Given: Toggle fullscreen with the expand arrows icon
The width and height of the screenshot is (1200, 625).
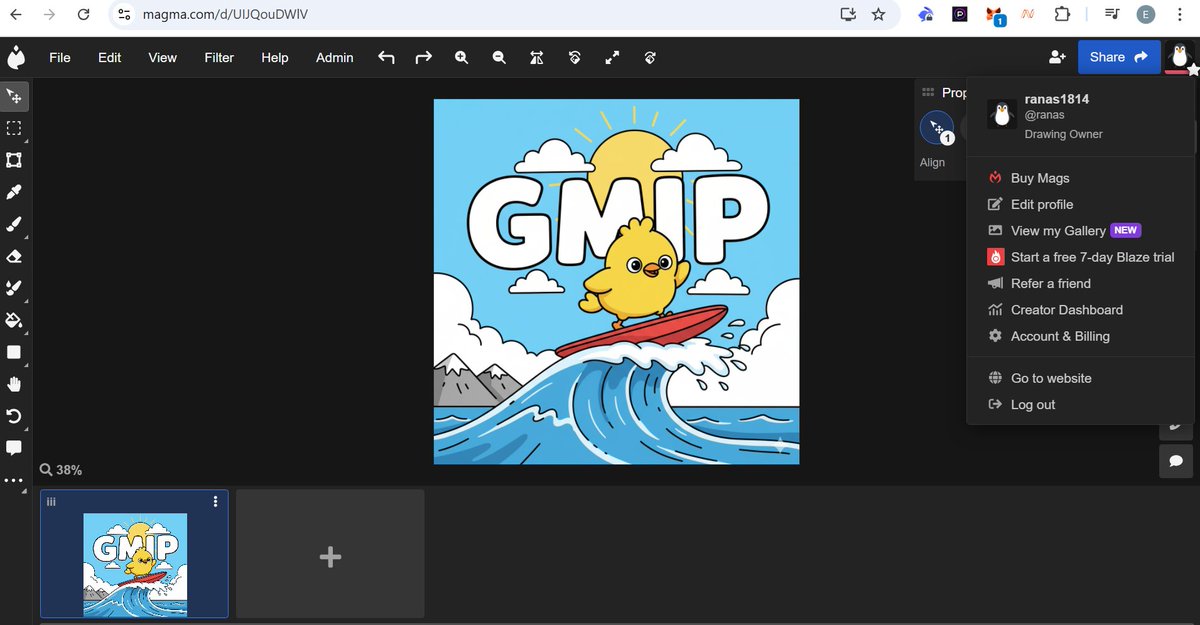Looking at the screenshot, I should coord(612,58).
